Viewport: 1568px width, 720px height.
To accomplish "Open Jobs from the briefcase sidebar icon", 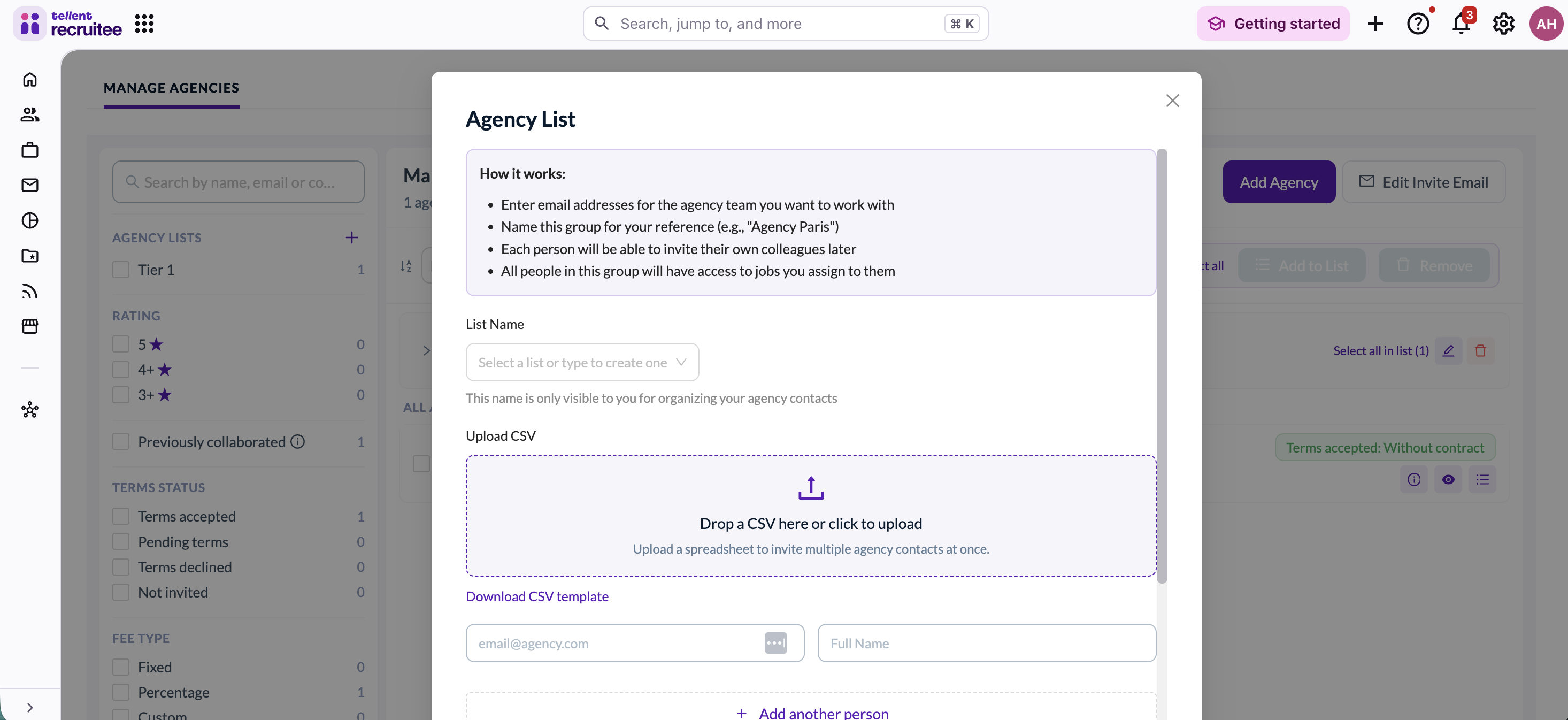I will (30, 150).
